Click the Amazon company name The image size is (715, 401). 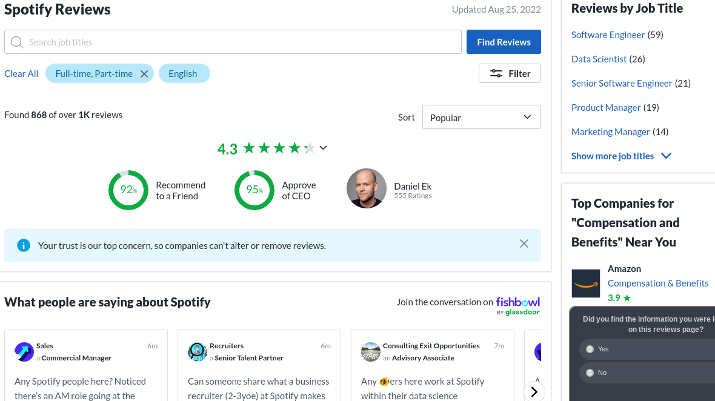[624, 269]
